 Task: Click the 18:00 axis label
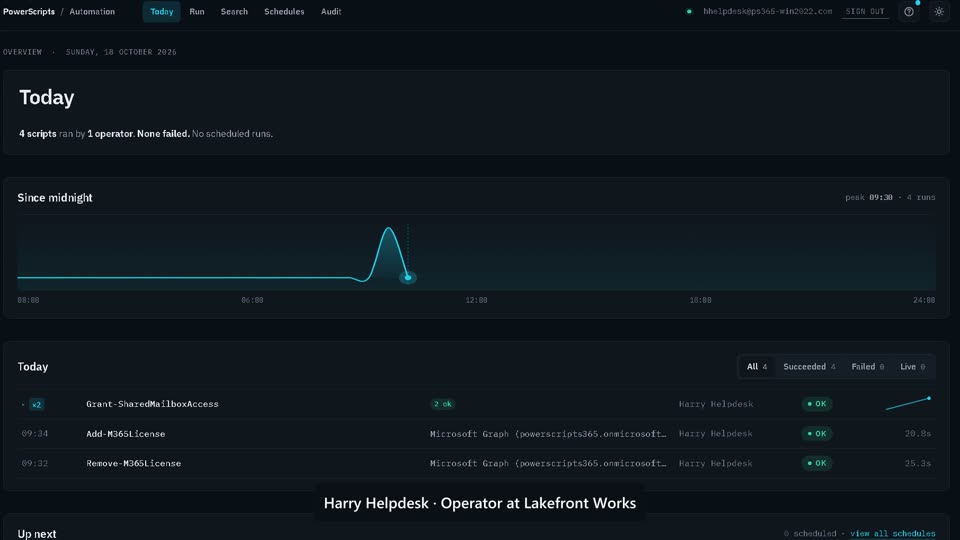tap(700, 300)
